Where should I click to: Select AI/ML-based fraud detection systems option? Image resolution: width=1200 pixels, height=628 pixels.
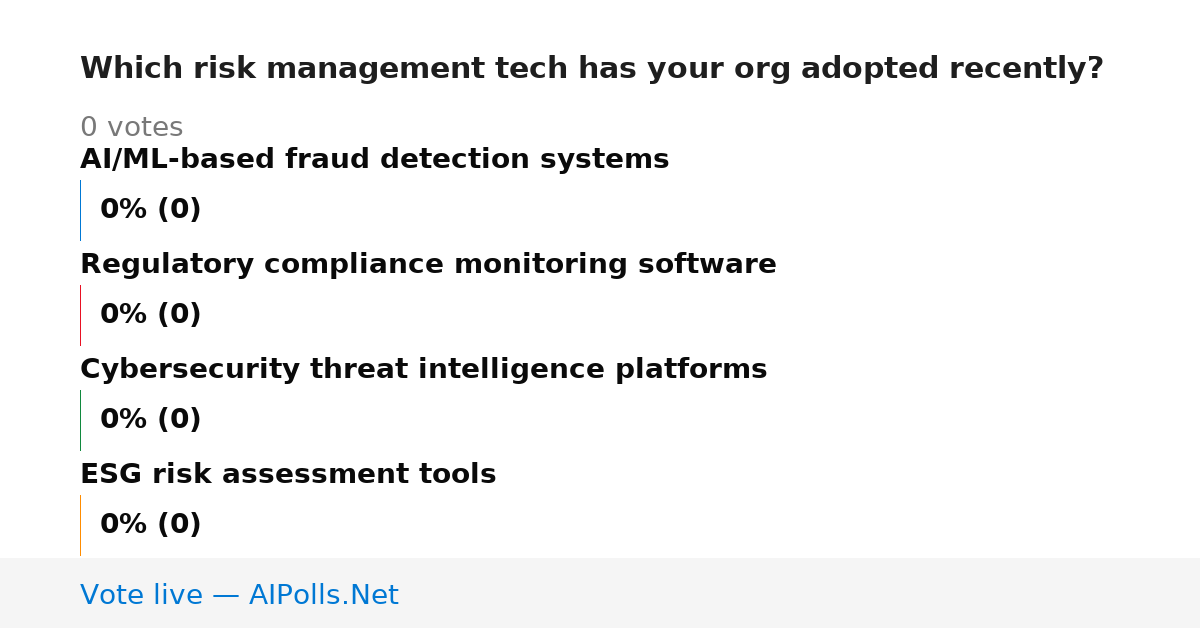[x=374, y=160]
